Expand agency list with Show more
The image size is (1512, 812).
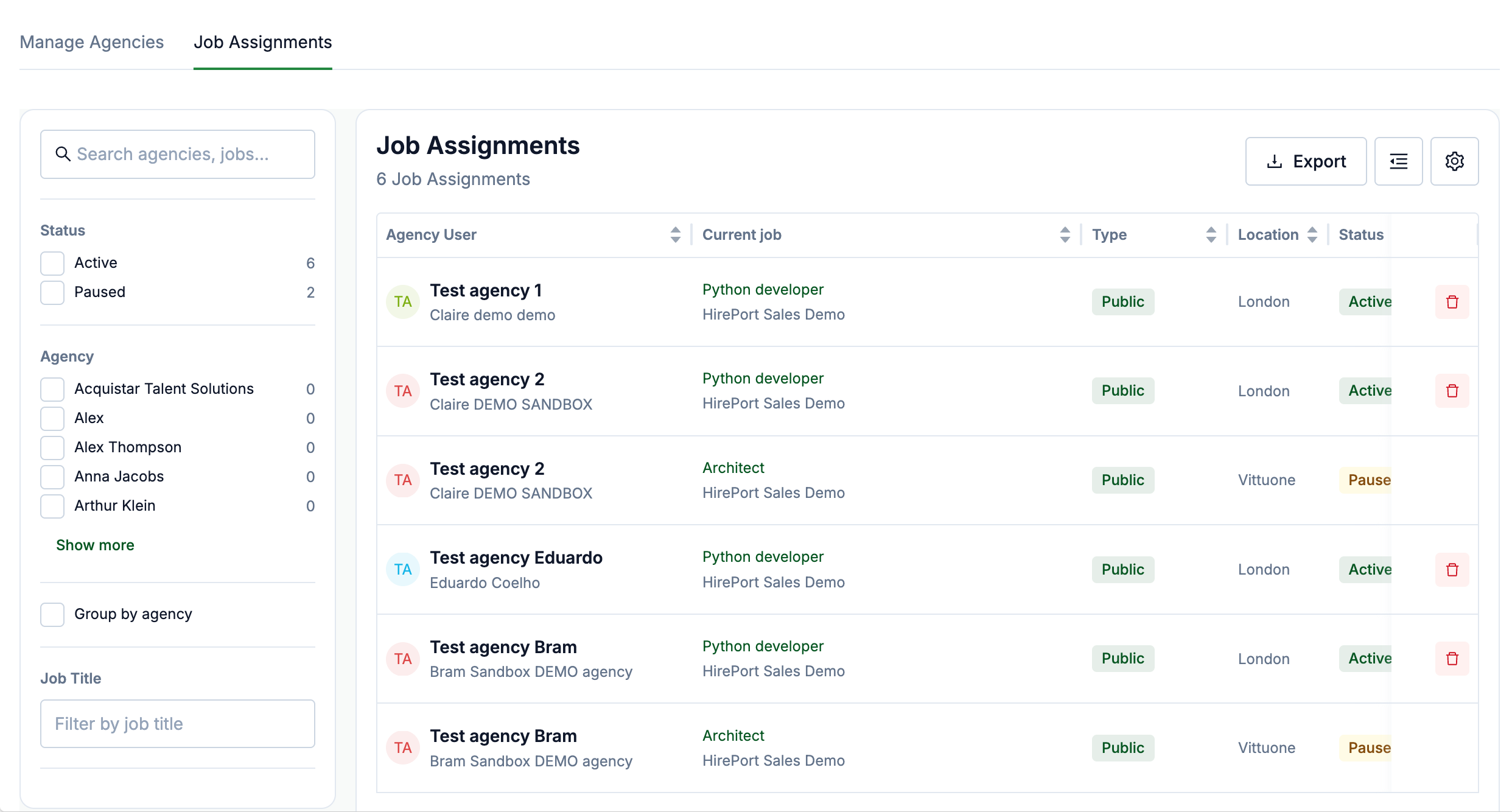[x=95, y=545]
